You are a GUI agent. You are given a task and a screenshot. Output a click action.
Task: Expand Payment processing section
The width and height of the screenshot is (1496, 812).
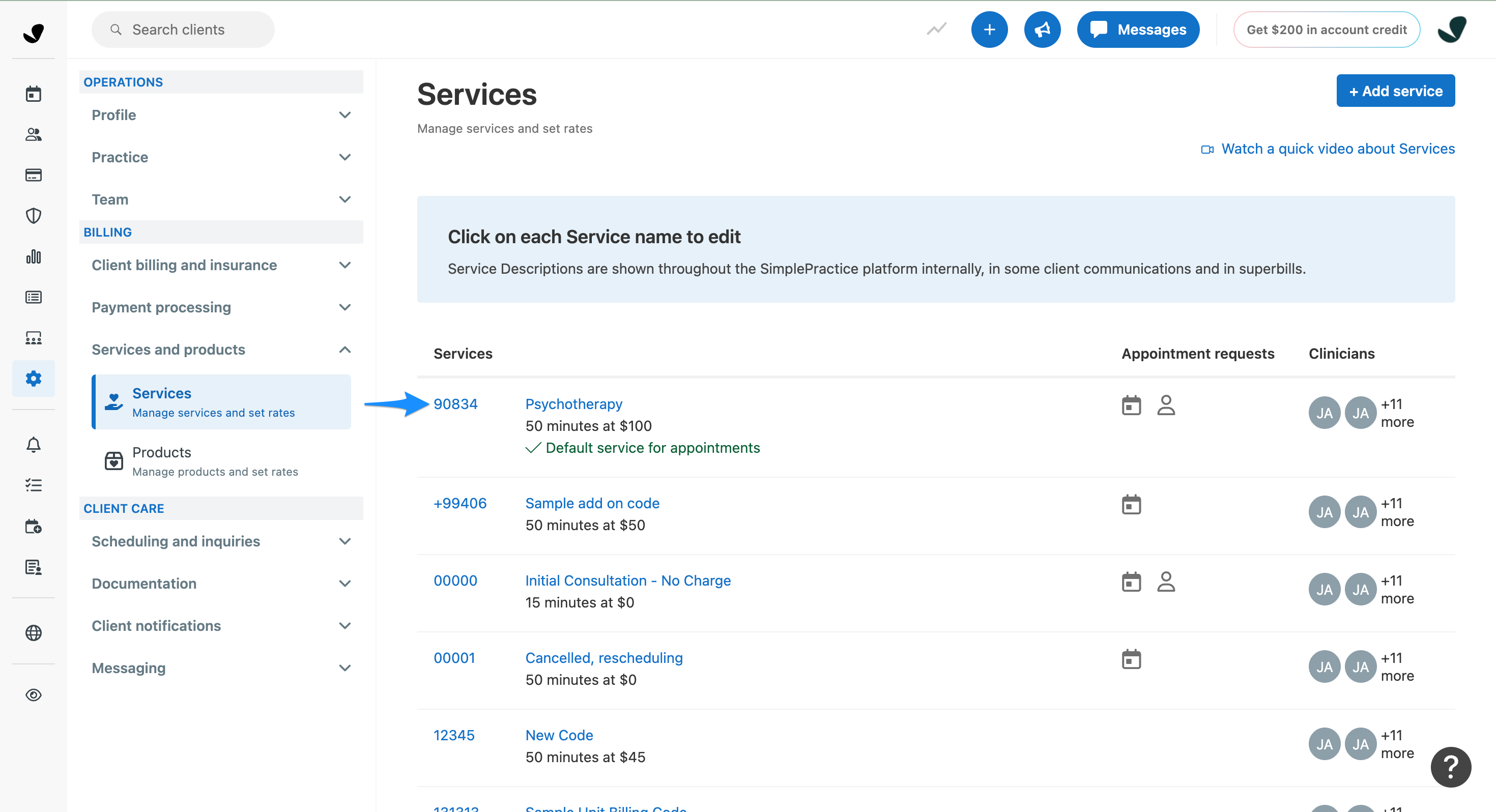click(x=221, y=308)
